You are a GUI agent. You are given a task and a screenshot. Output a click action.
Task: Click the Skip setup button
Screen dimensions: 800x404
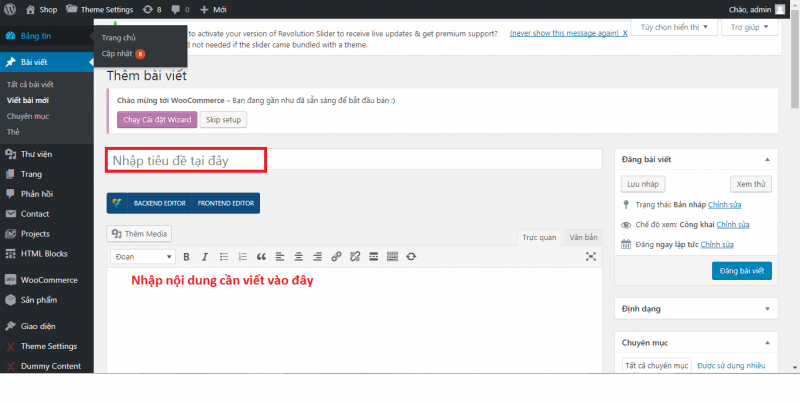pos(224,119)
